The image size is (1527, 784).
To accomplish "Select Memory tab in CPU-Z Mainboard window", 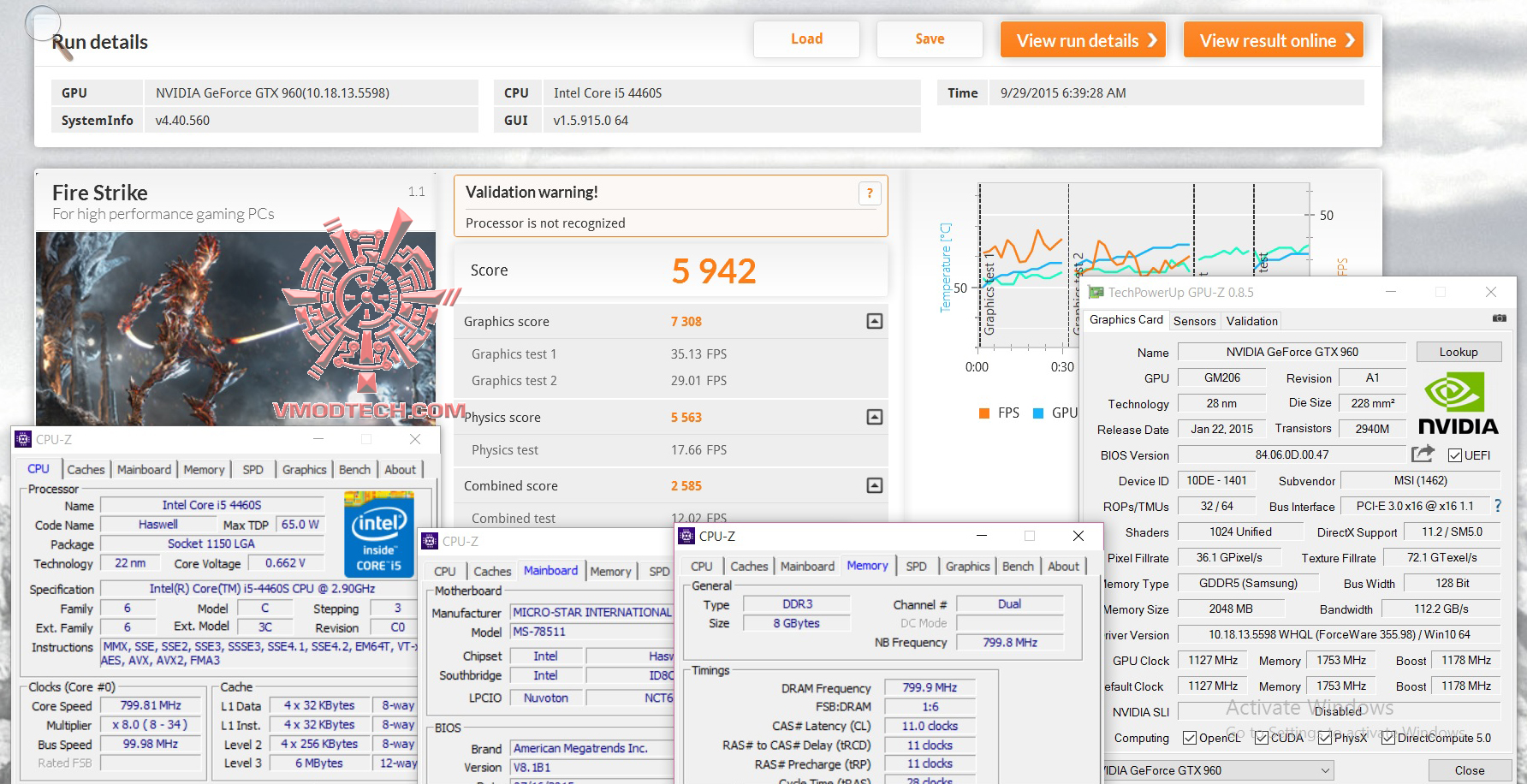I will pos(610,572).
